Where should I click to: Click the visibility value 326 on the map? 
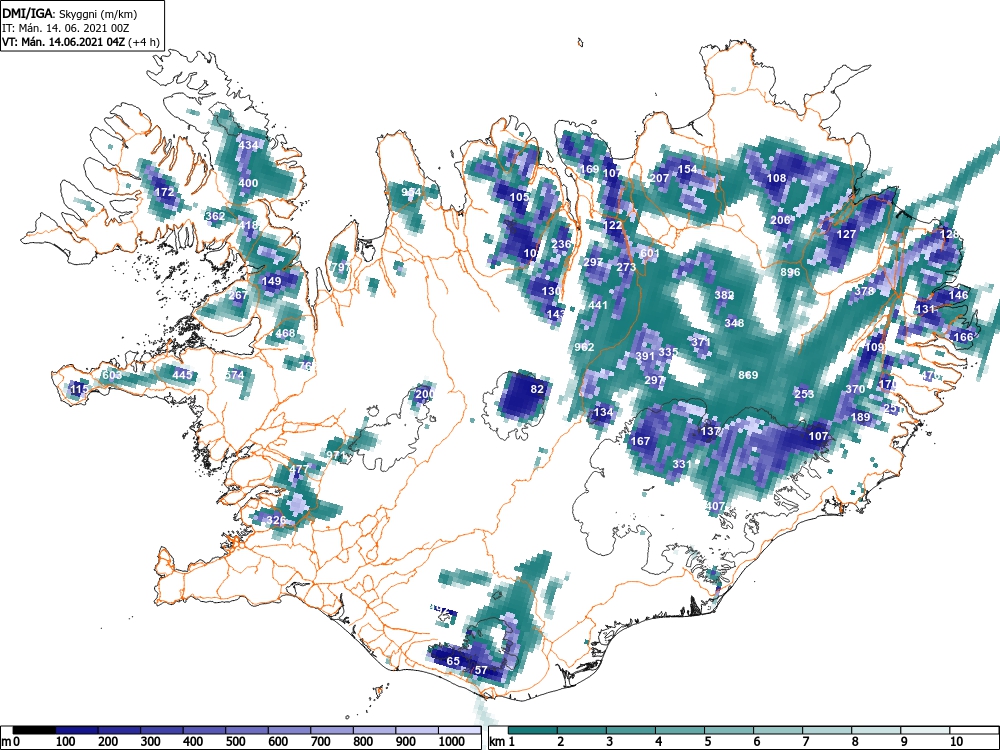pos(276,520)
